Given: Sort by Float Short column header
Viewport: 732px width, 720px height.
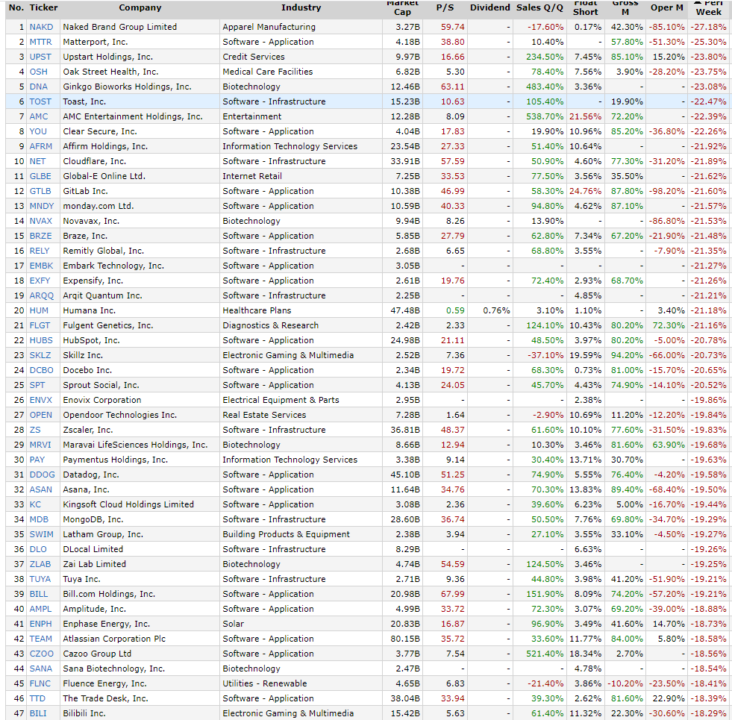Looking at the screenshot, I should (x=585, y=7).
